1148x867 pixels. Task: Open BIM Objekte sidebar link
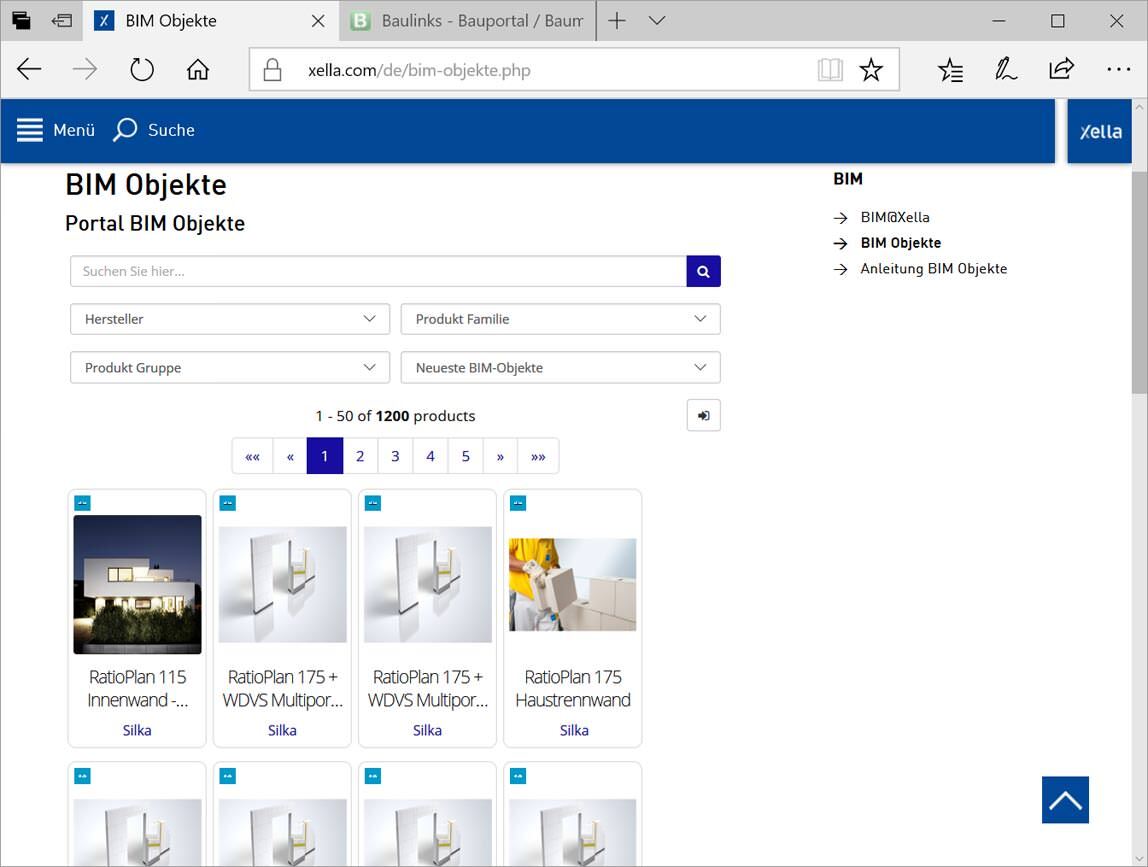click(901, 243)
